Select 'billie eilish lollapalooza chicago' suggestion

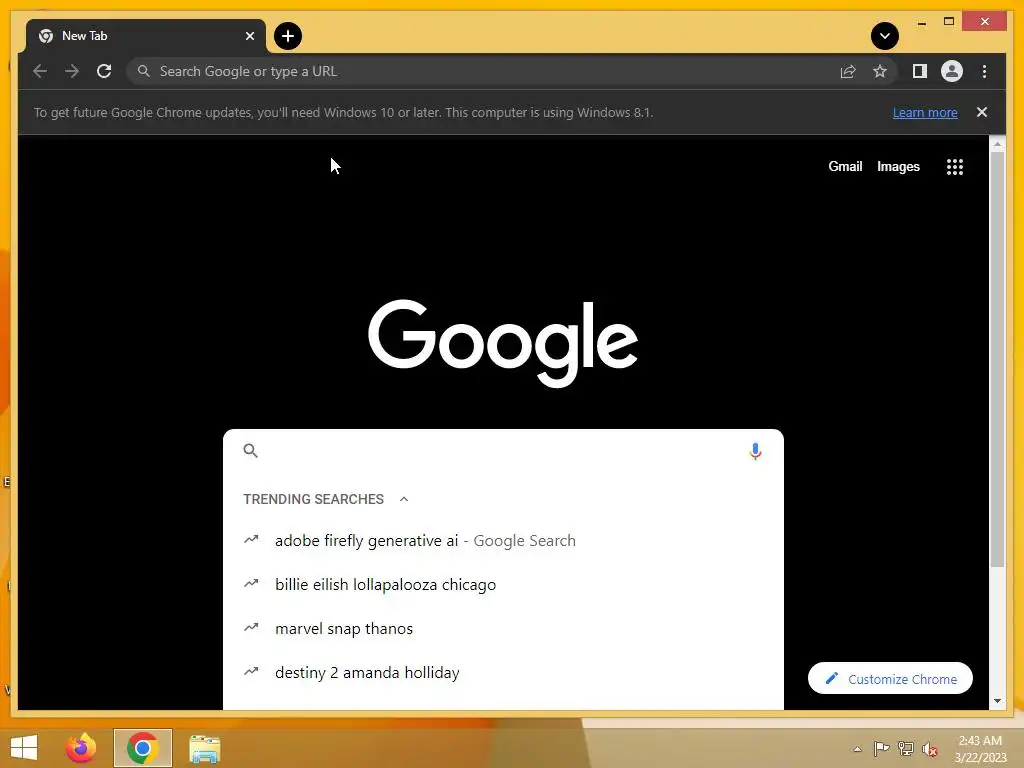click(503, 584)
